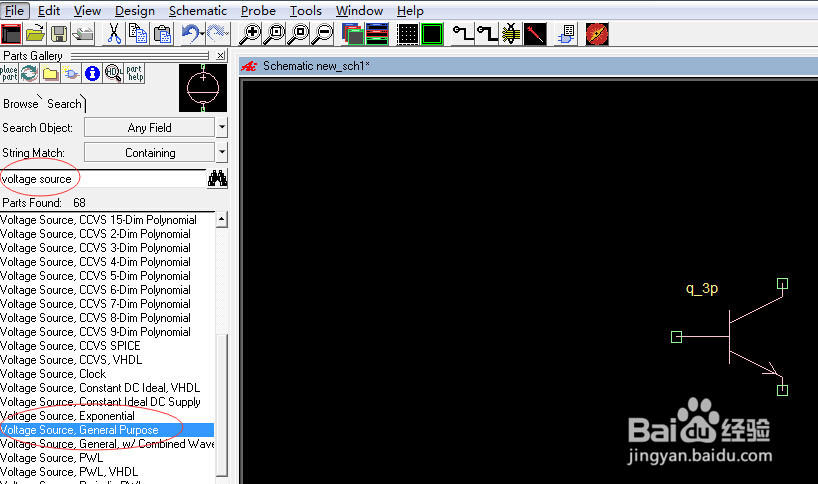Click the new gate symbol icon

[x=71, y=74]
